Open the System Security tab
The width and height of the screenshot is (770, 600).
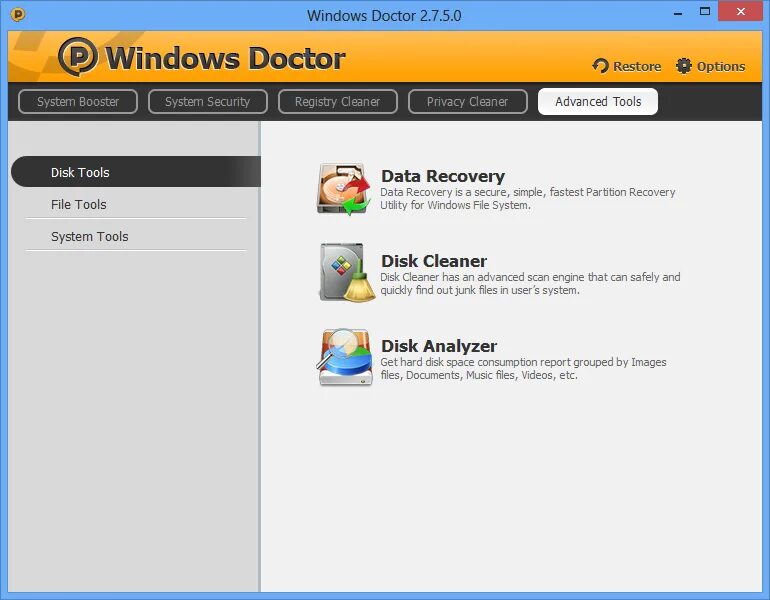208,102
